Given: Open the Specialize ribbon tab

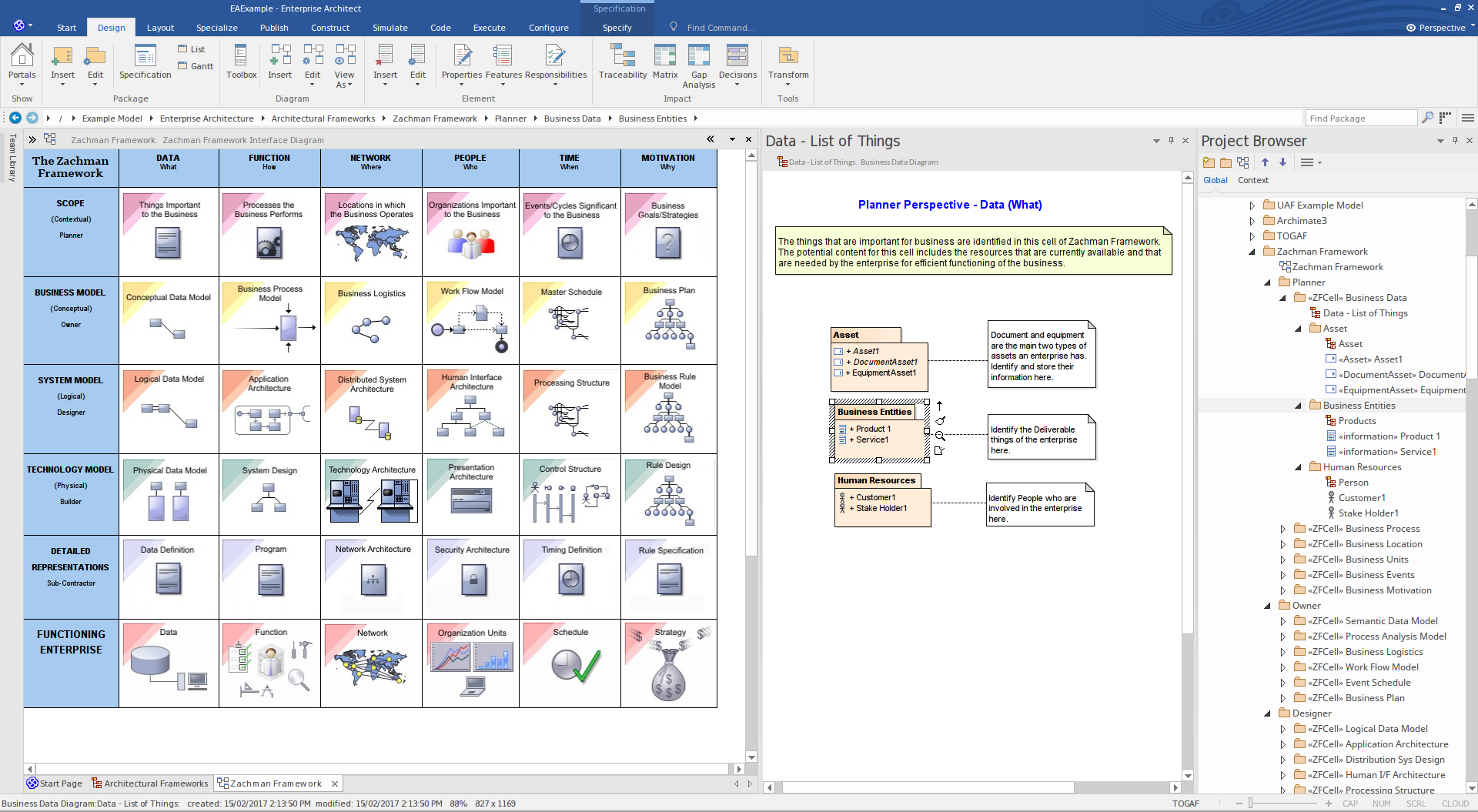Looking at the screenshot, I should tap(217, 28).
